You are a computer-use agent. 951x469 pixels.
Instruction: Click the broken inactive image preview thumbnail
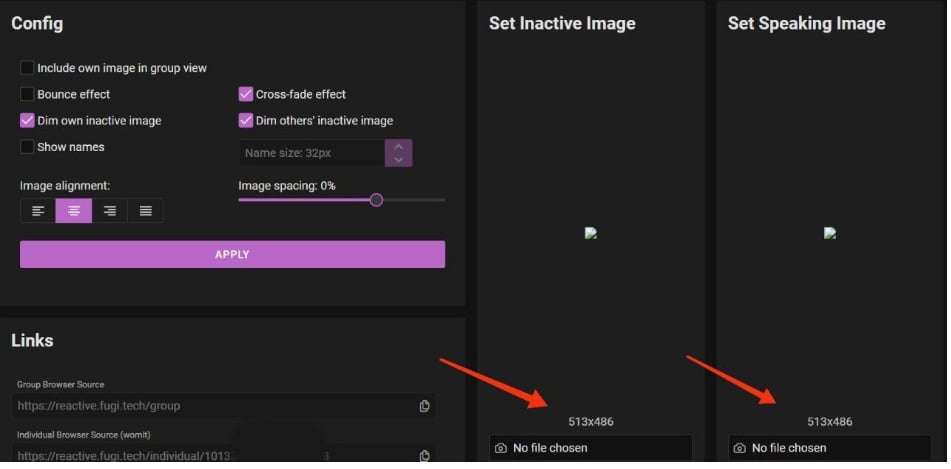point(591,233)
